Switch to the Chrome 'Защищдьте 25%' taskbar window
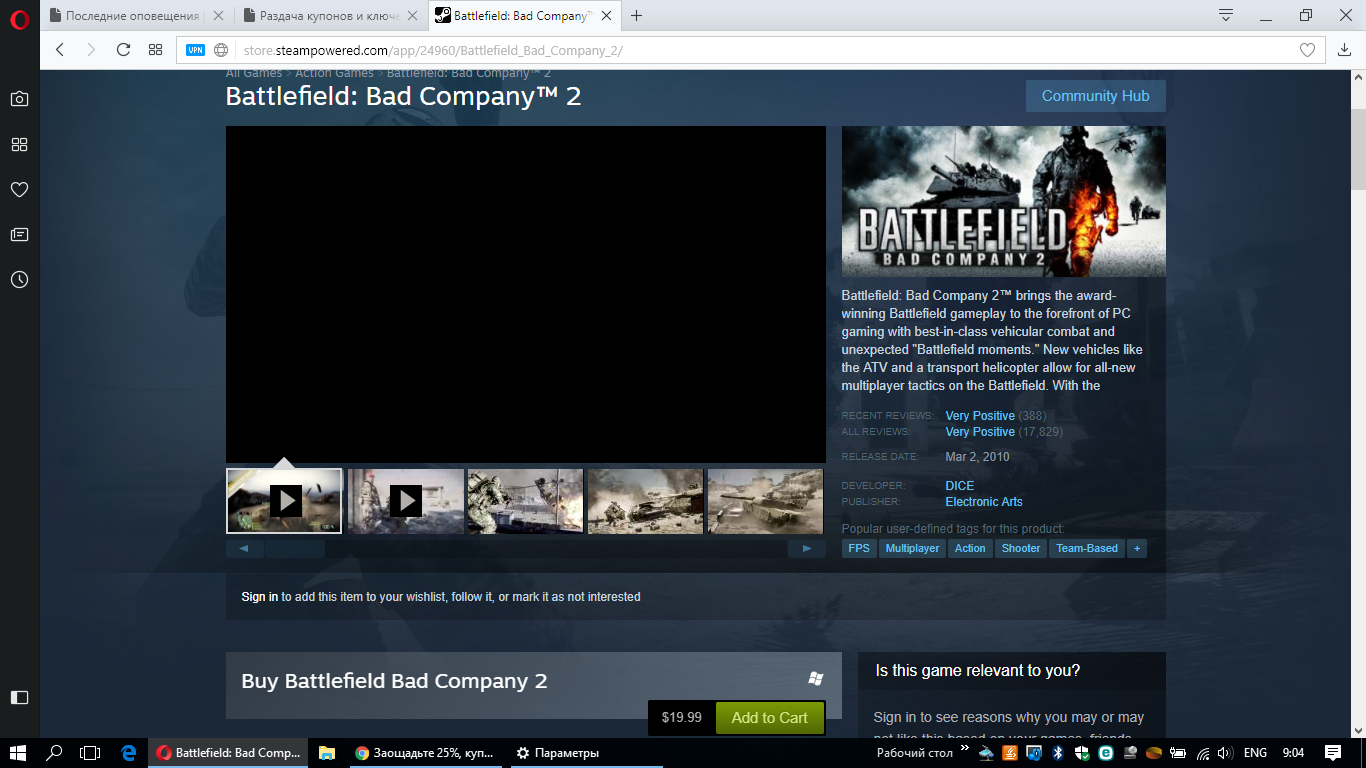1366x768 pixels. tap(425, 753)
